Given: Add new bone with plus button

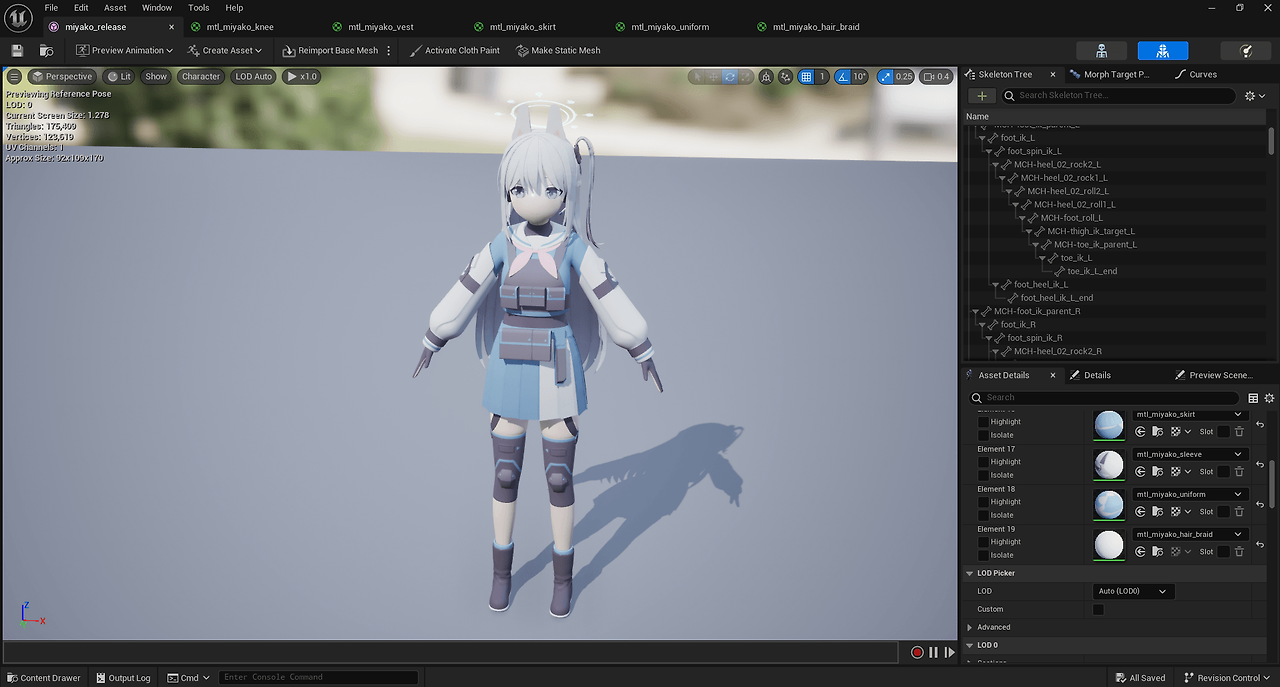Looking at the screenshot, I should click(x=982, y=95).
